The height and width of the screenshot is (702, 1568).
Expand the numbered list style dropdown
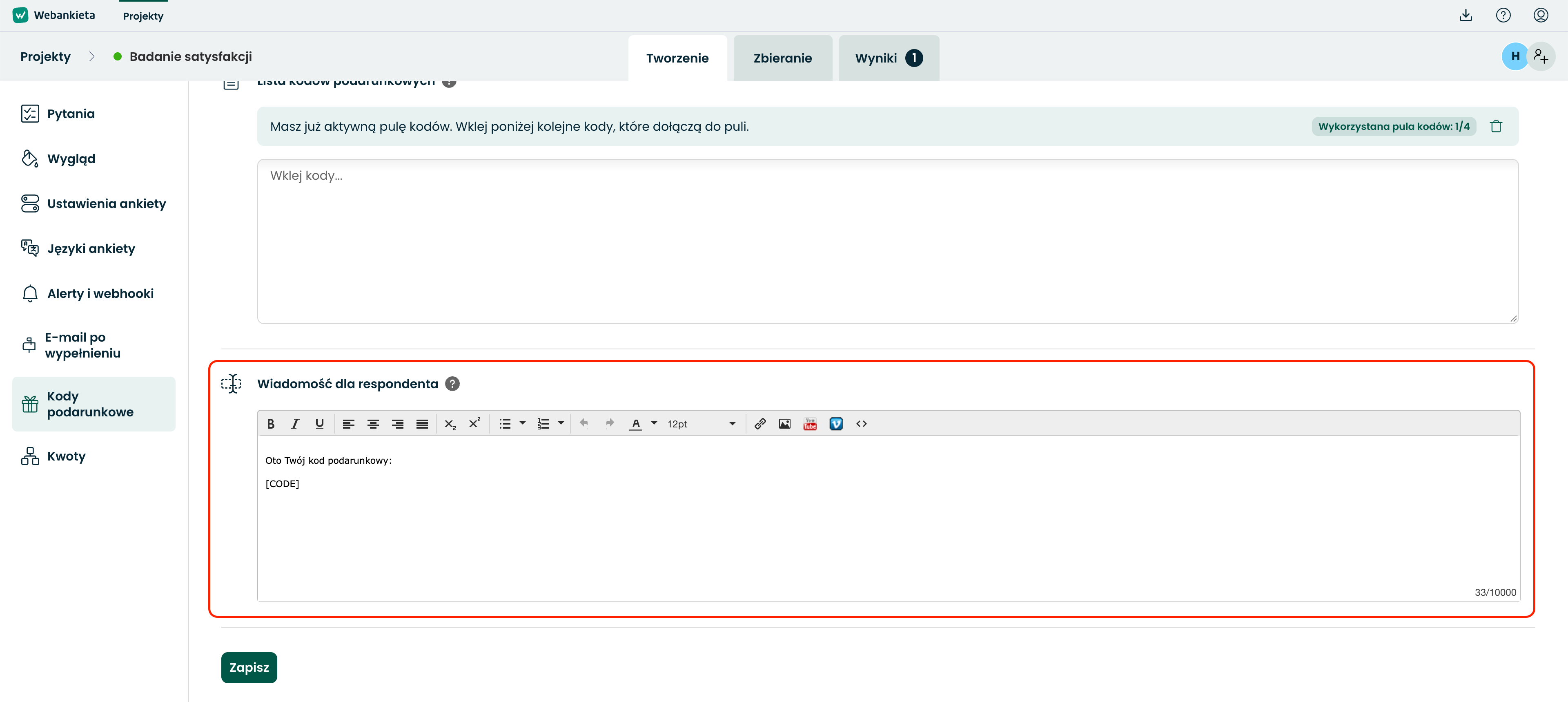click(x=561, y=423)
